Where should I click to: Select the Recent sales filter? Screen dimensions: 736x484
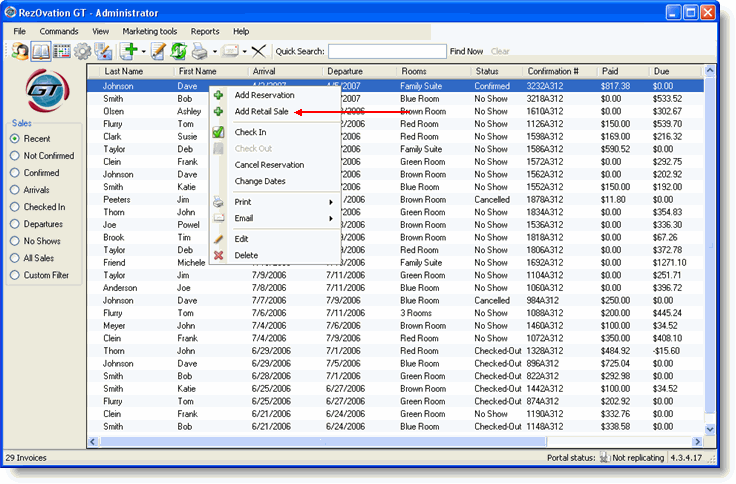[x=30, y=139]
